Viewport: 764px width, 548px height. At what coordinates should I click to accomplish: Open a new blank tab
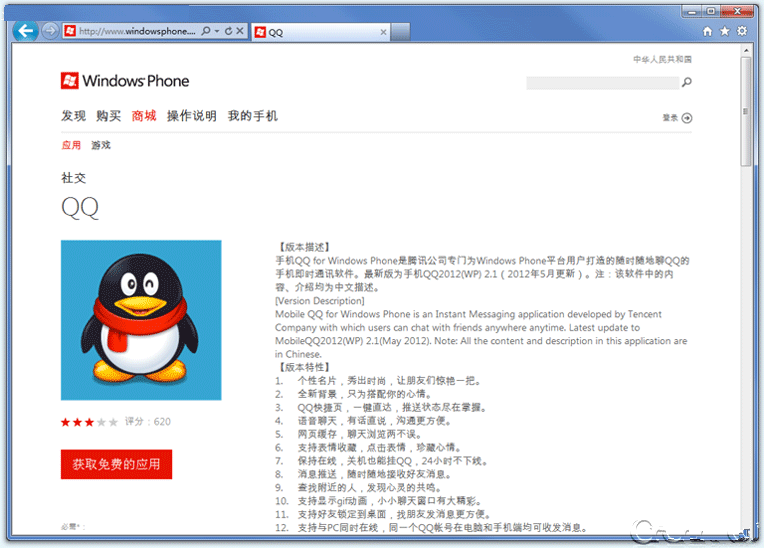pos(400,32)
